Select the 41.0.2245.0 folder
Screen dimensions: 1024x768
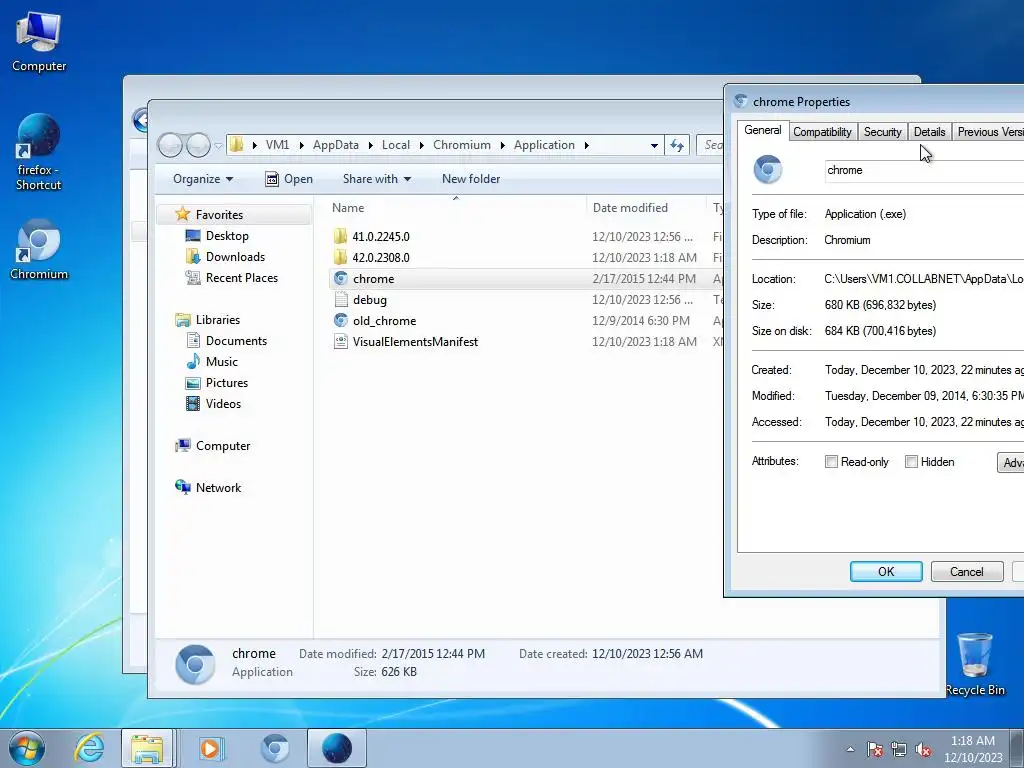tap(381, 236)
